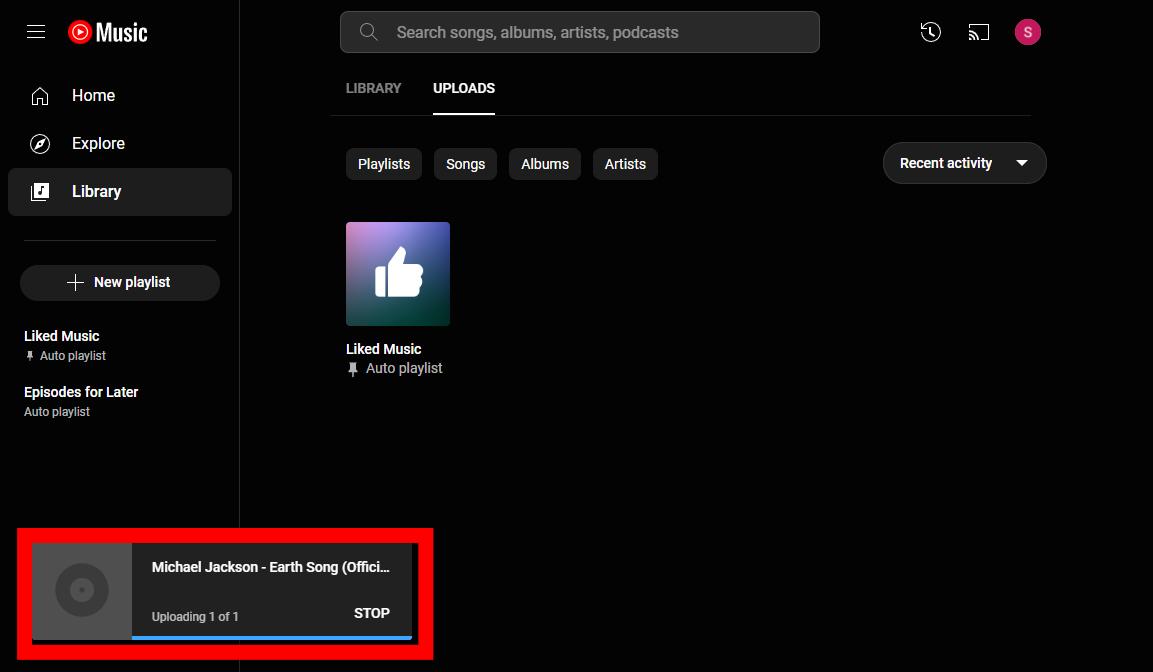1153x672 pixels.
Task: Go to Explore in sidebar
Action: point(120,143)
